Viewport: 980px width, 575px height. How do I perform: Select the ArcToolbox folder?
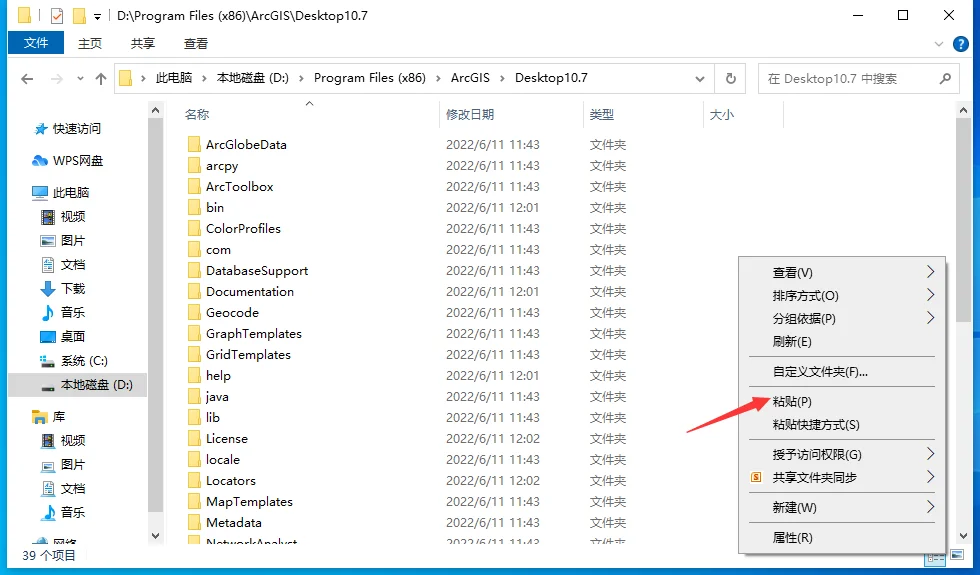coord(239,186)
